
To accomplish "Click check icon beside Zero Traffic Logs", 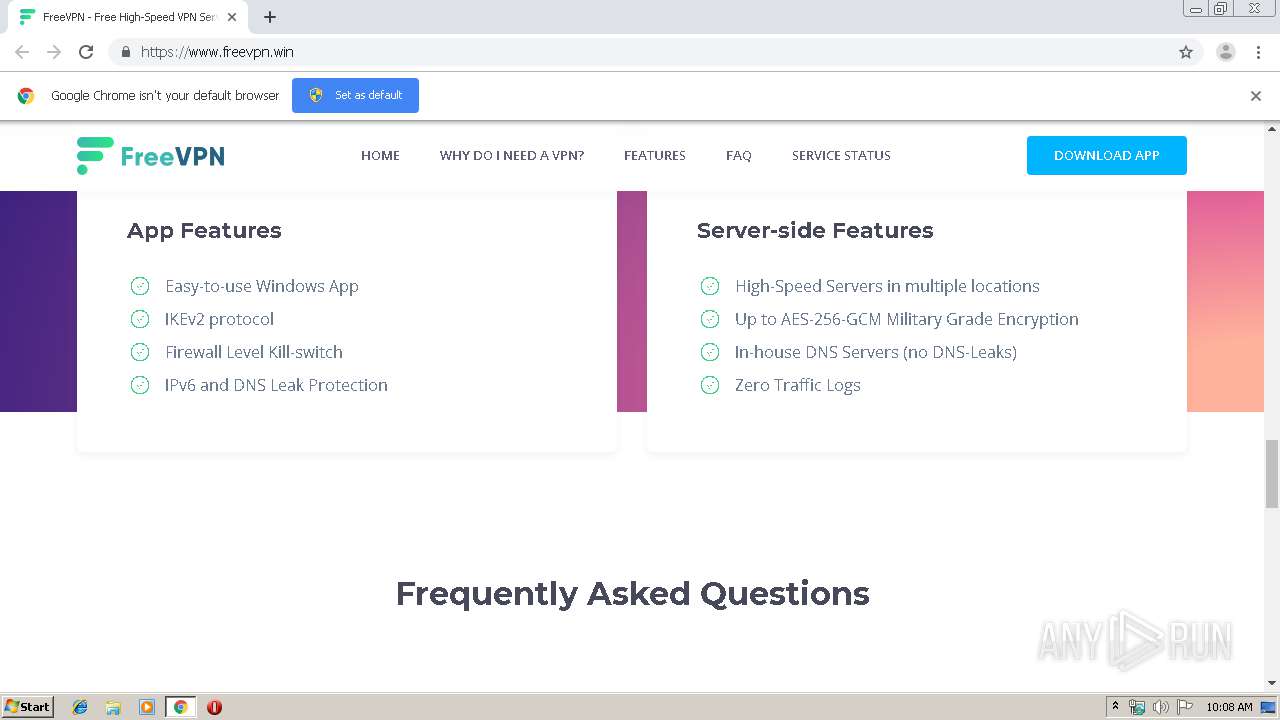I will 710,385.
